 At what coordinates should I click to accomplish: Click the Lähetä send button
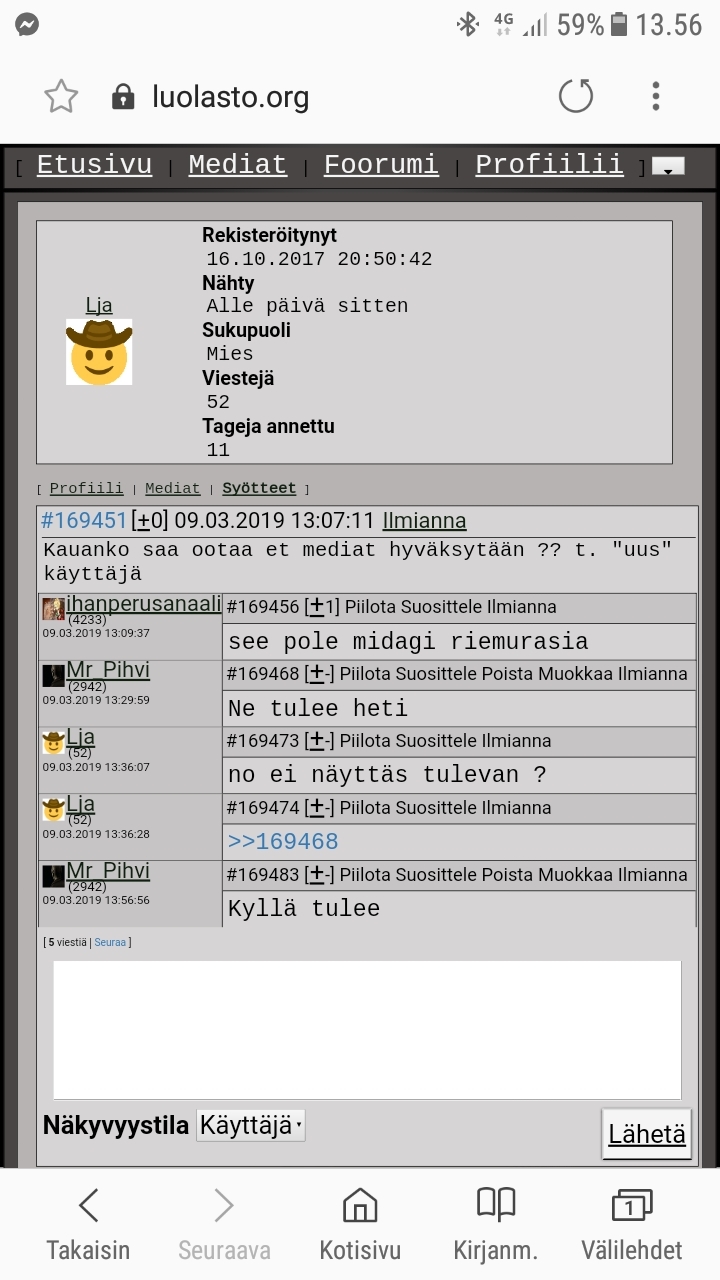[x=647, y=1134]
